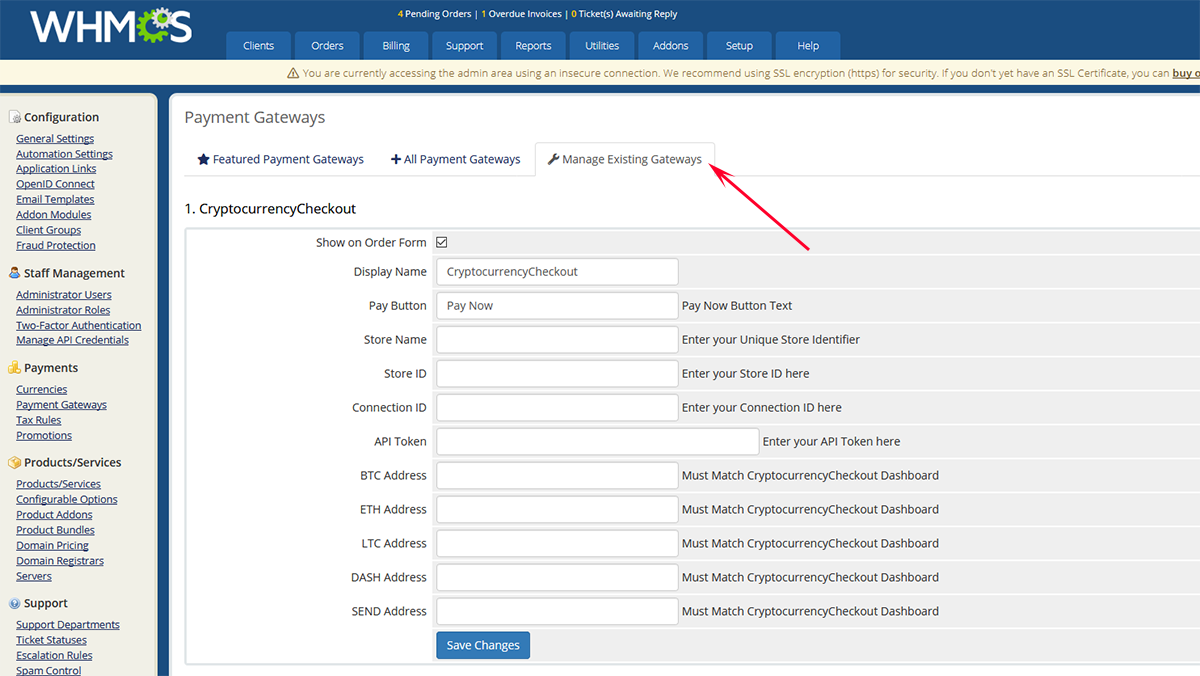The height and width of the screenshot is (676, 1200).
Task: Open the Billing menu
Action: tap(396, 46)
